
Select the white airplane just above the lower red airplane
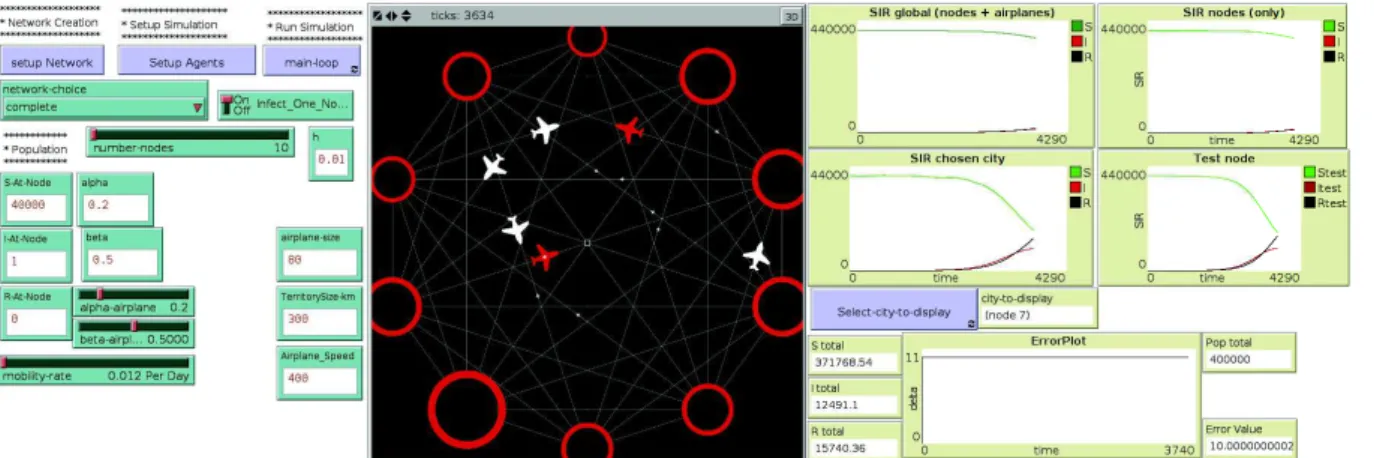[x=515, y=229]
